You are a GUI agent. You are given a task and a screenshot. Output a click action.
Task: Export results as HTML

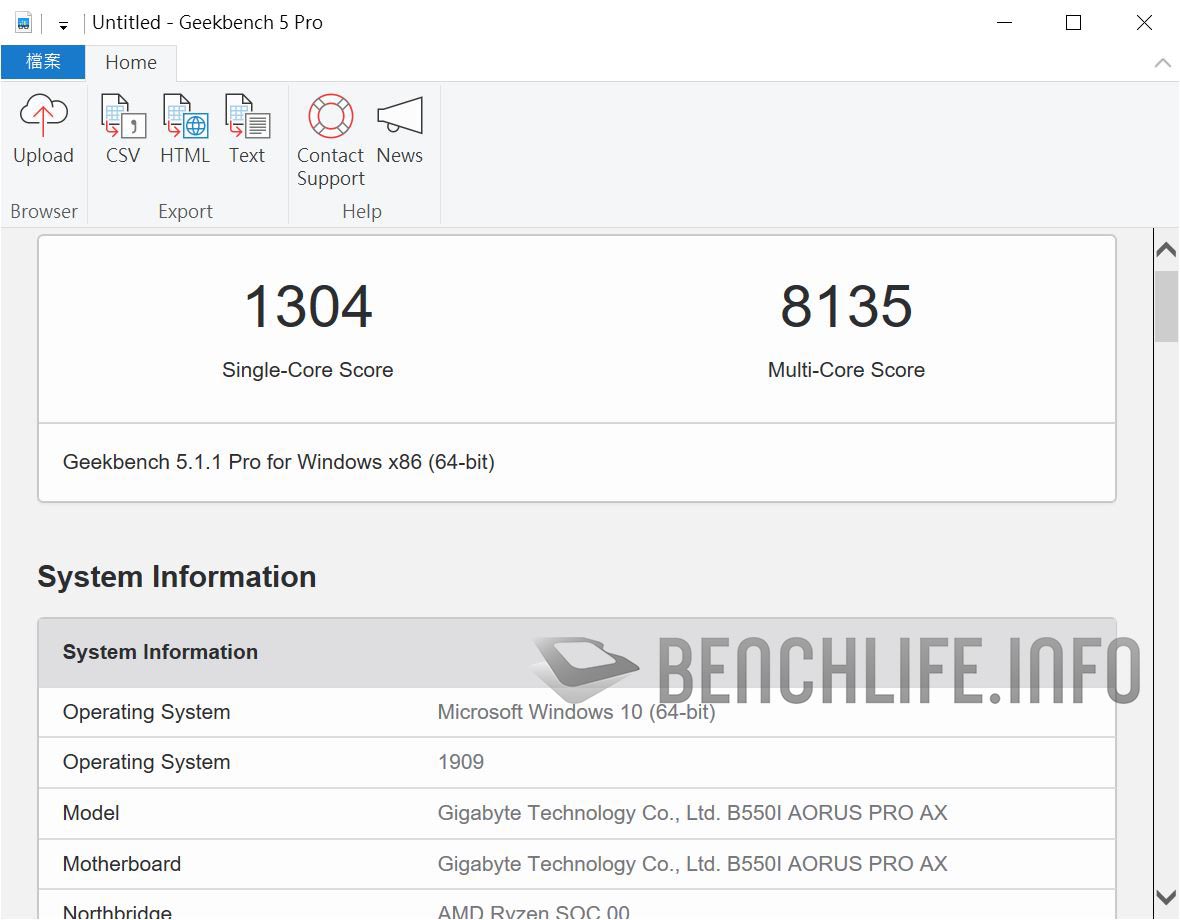[x=185, y=117]
